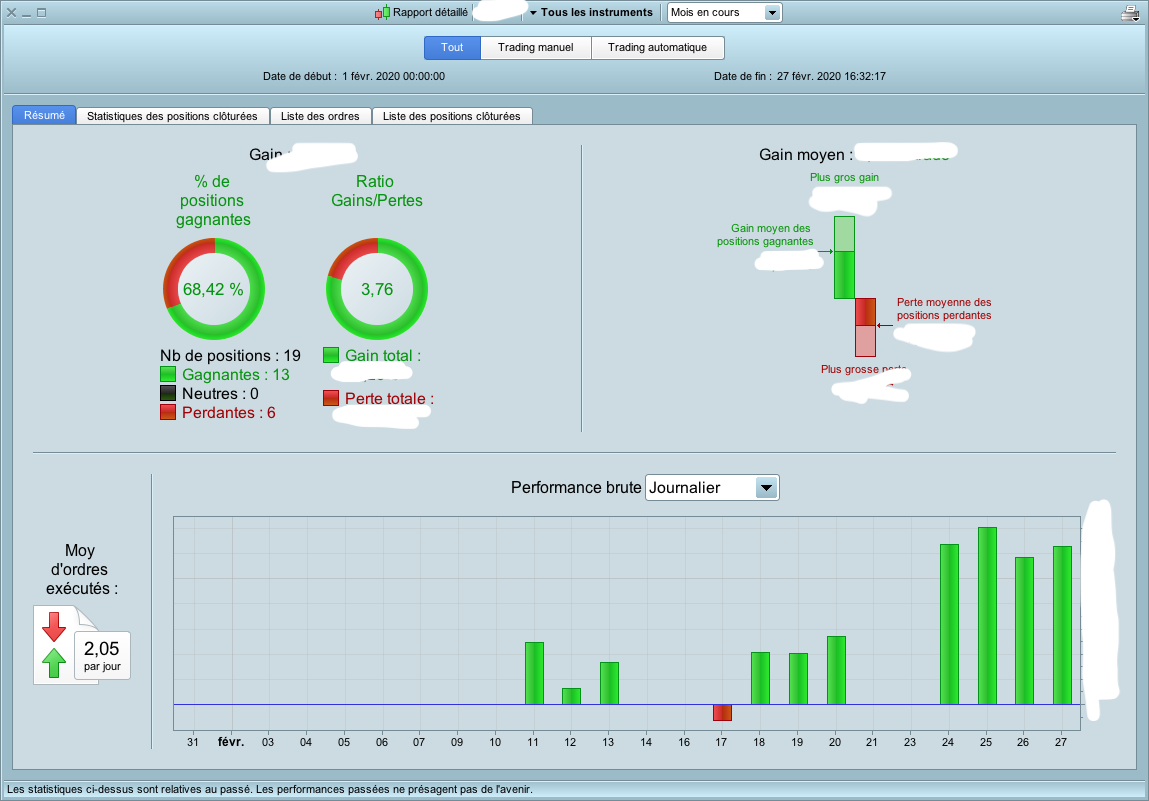Image resolution: width=1149 pixels, height=801 pixels.
Task: Go to Liste des positions clôturées tab
Action: coord(451,116)
